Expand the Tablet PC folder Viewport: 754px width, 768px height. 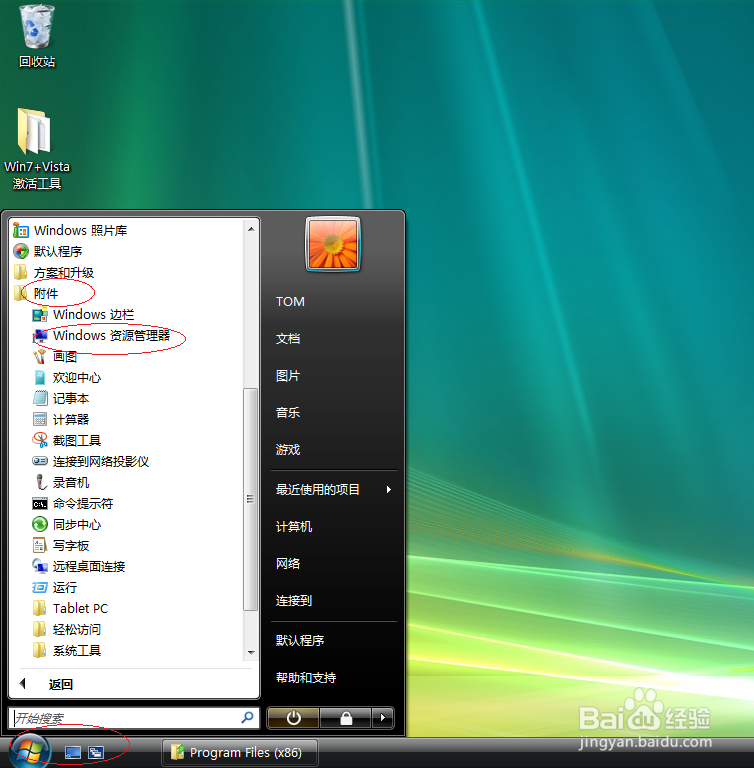pyautogui.click(x=71, y=608)
